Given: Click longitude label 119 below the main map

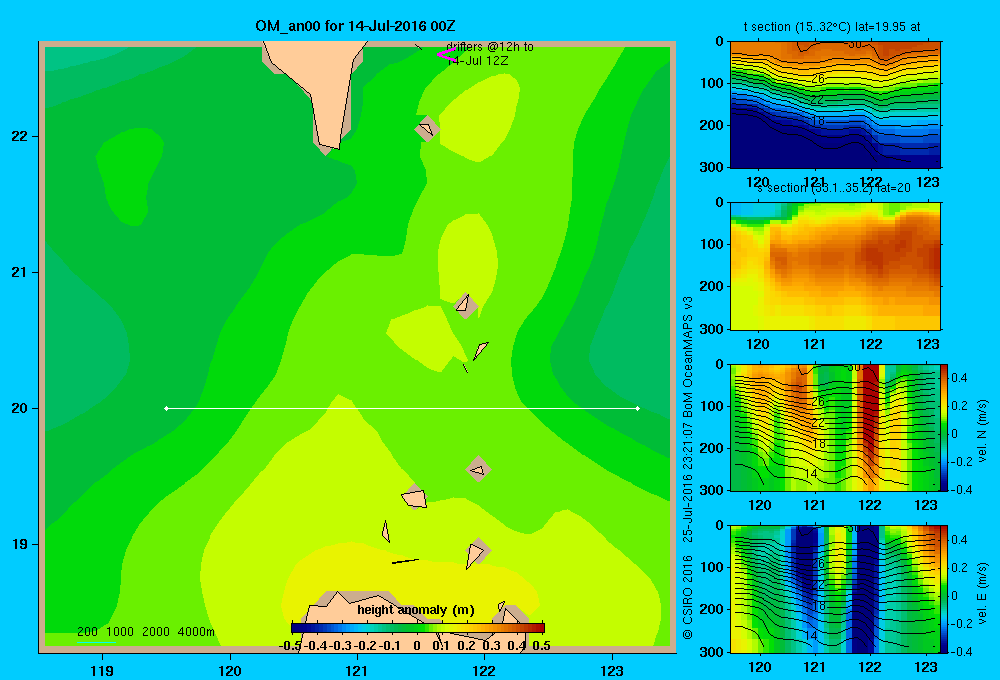Looking at the screenshot, I should (x=102, y=670).
